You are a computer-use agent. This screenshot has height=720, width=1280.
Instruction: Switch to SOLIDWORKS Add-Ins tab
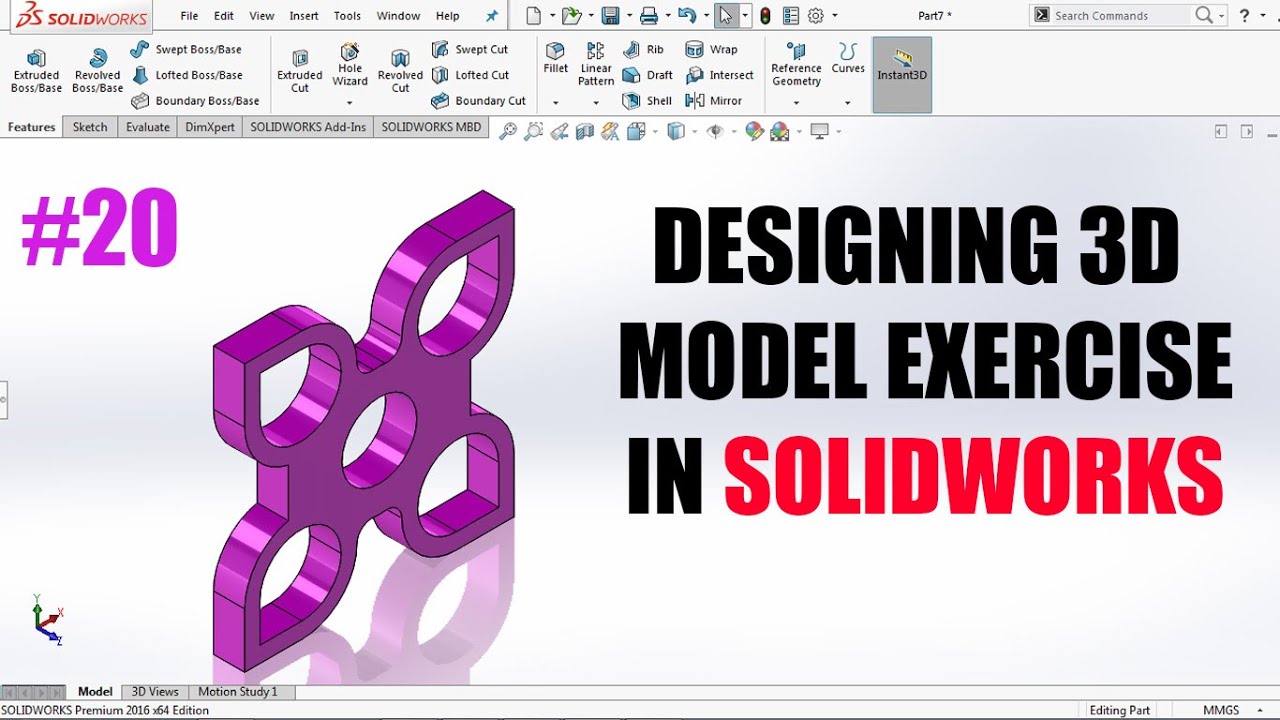308,127
